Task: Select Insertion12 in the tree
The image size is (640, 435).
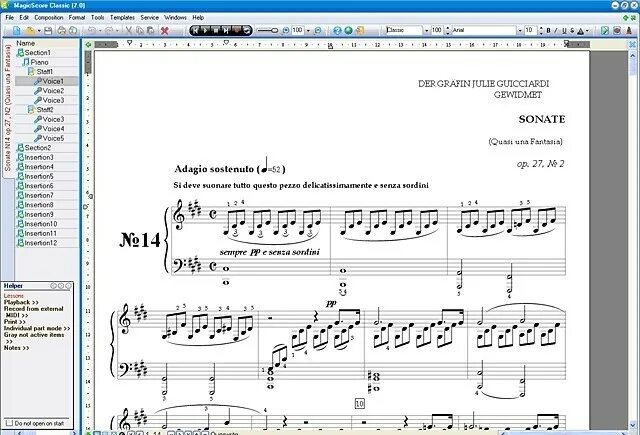Action: coord(40,243)
